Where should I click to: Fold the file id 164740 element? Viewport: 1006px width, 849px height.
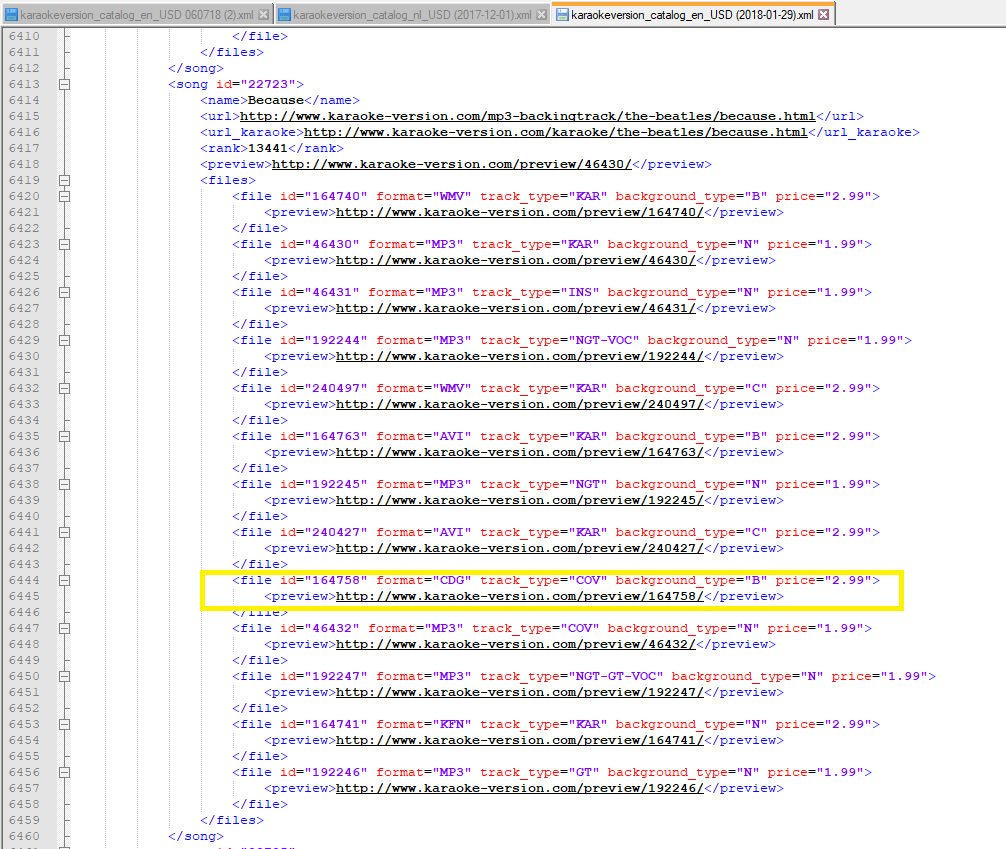point(65,197)
